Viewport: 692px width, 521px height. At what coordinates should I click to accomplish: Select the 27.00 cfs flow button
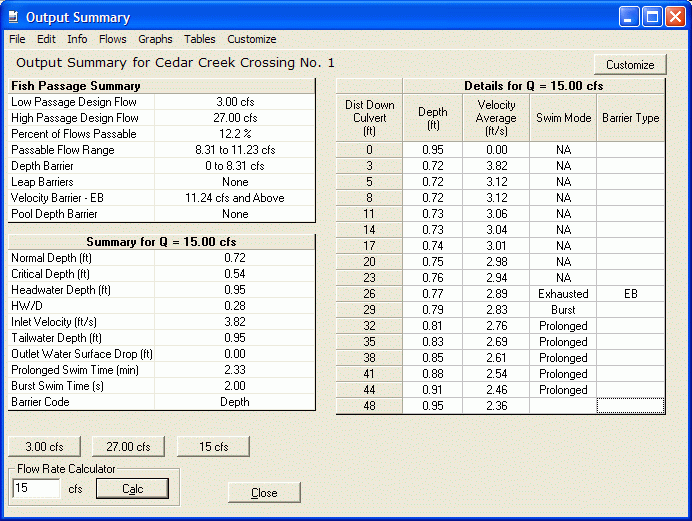tap(128, 446)
